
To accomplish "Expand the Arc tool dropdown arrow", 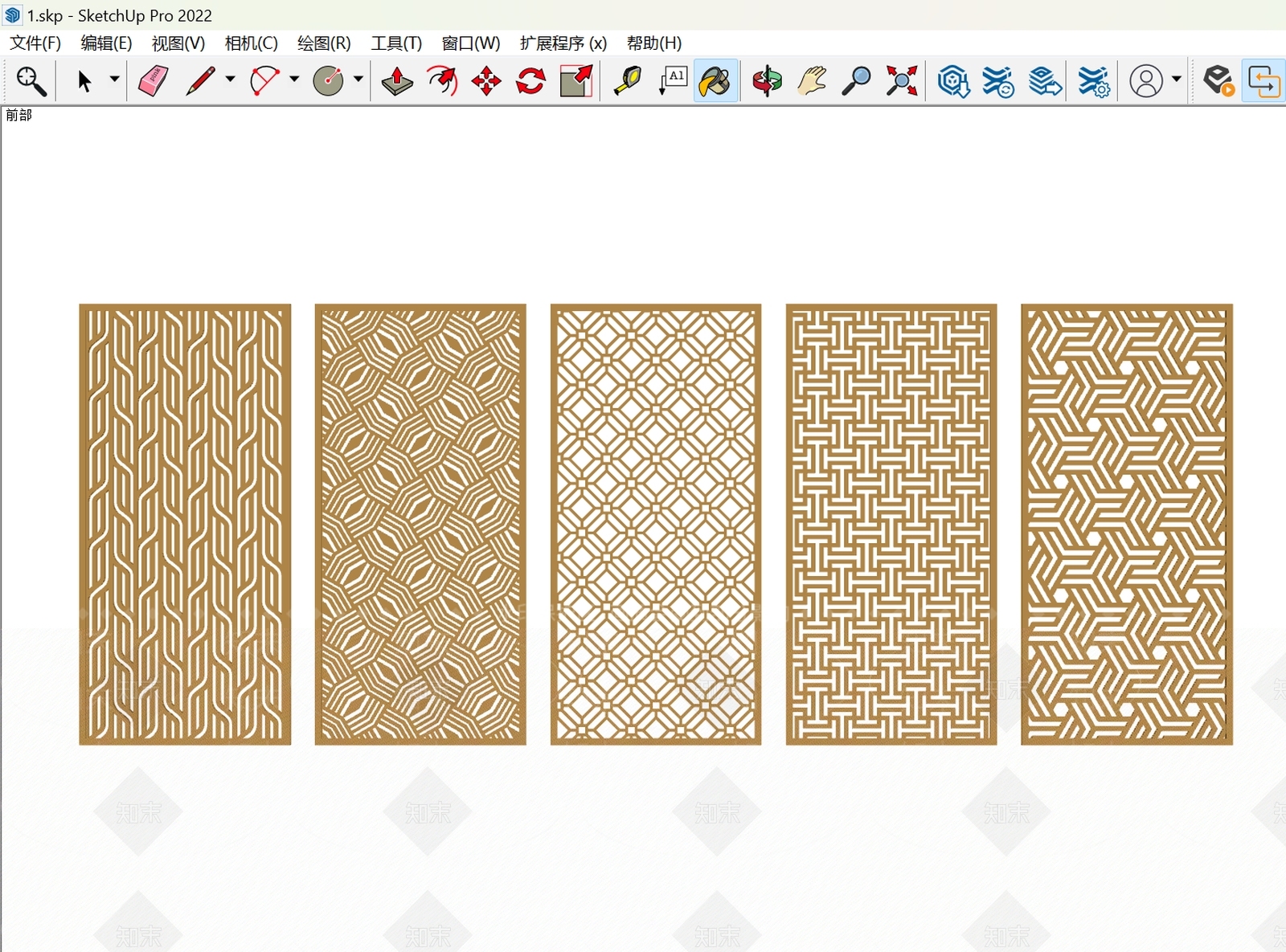I will [294, 79].
